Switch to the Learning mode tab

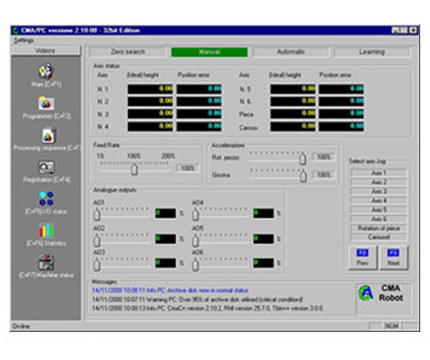tap(372, 52)
